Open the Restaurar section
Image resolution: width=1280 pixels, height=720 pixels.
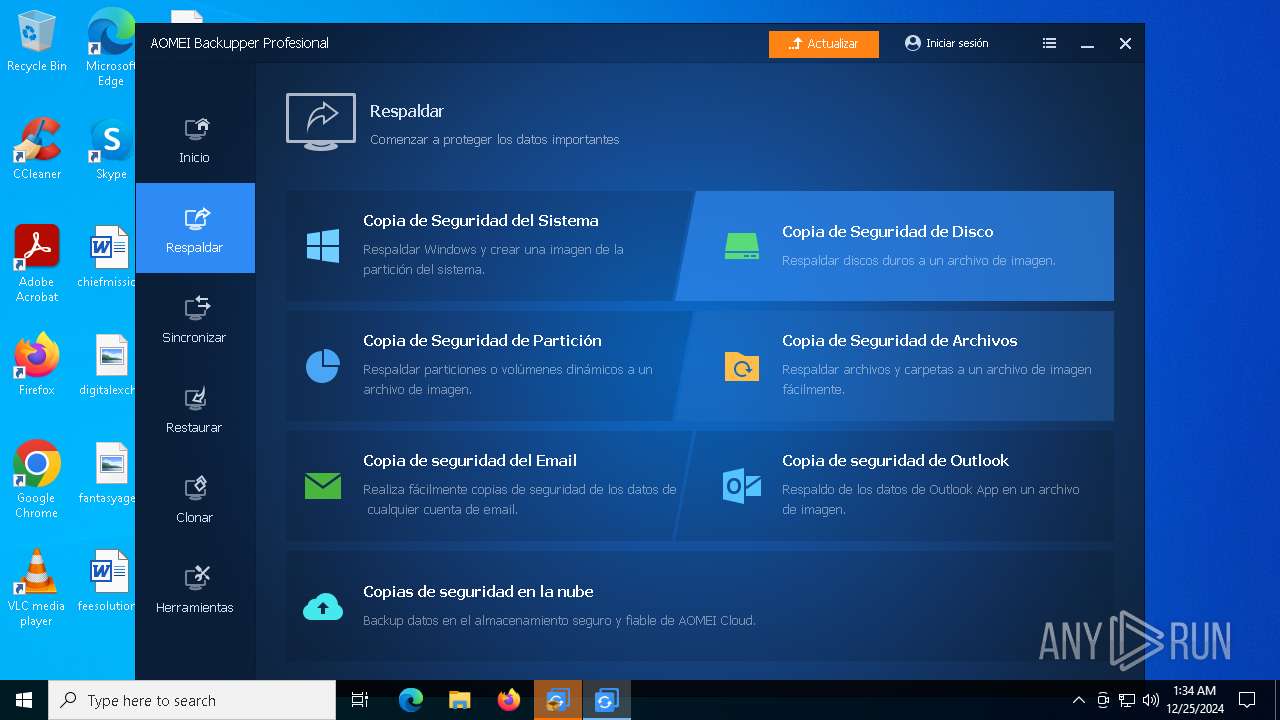click(195, 408)
